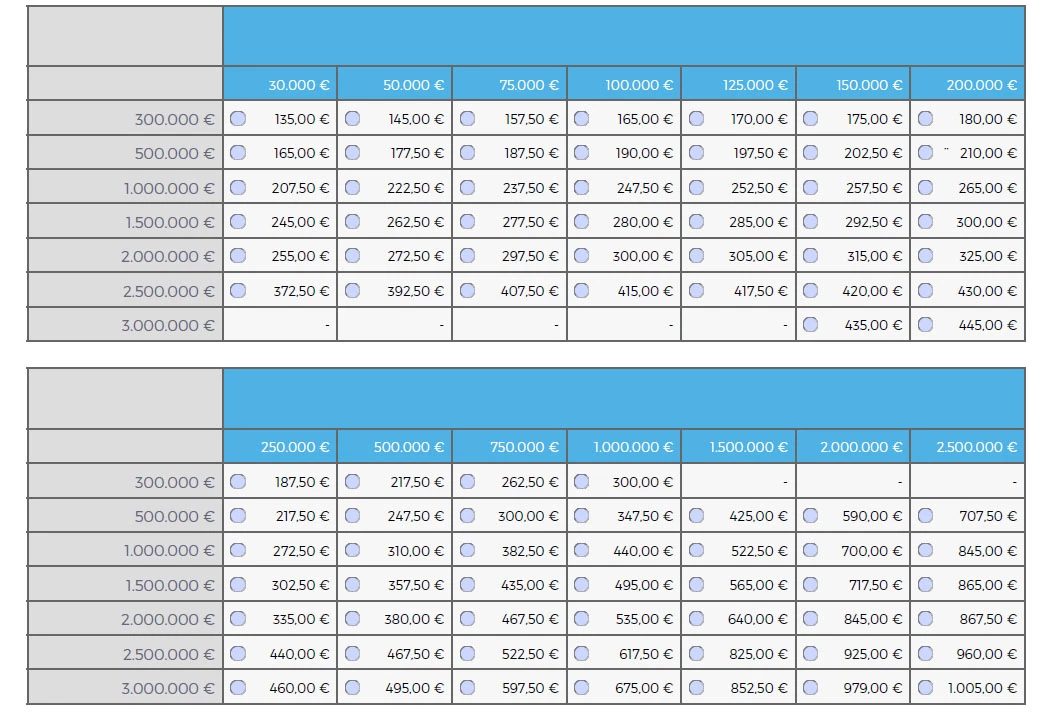Pick the 310,00 € radio option
Image resolution: width=1060 pixels, height=716 pixels.
352,550
